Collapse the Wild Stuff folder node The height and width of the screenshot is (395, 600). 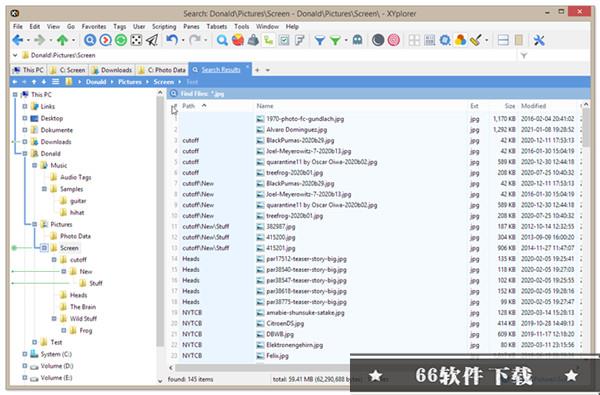coord(54,318)
